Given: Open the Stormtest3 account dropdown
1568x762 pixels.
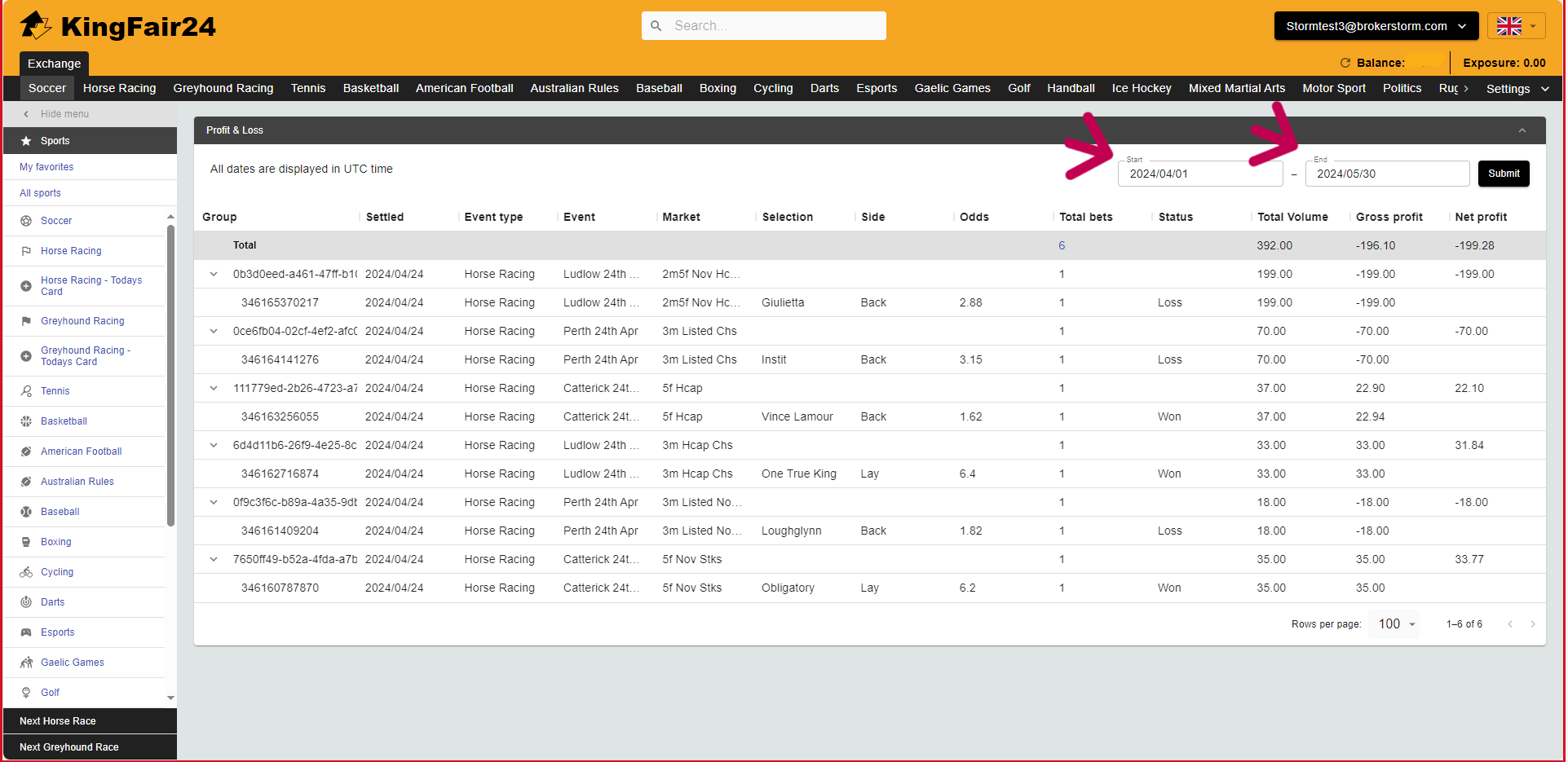Looking at the screenshot, I should coord(1376,26).
